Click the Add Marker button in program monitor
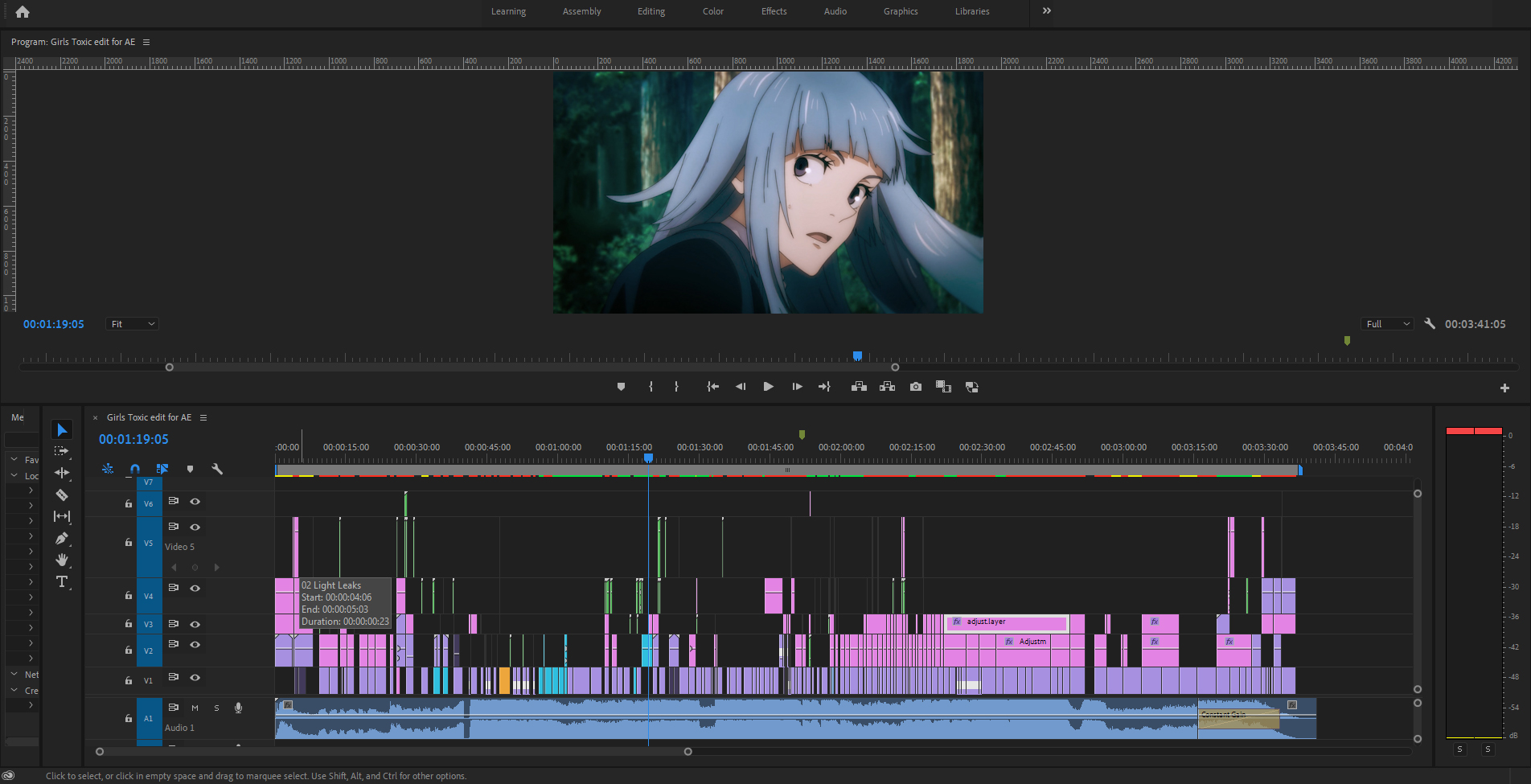This screenshot has height=784, width=1531. tap(621, 387)
